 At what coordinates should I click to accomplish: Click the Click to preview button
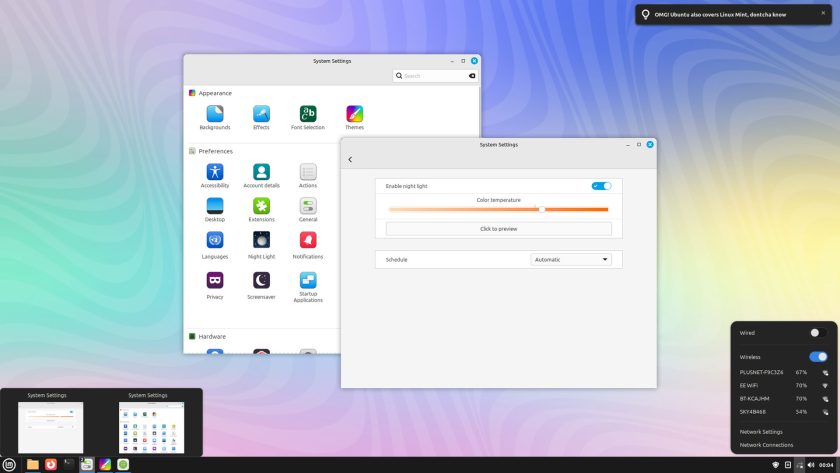498,229
